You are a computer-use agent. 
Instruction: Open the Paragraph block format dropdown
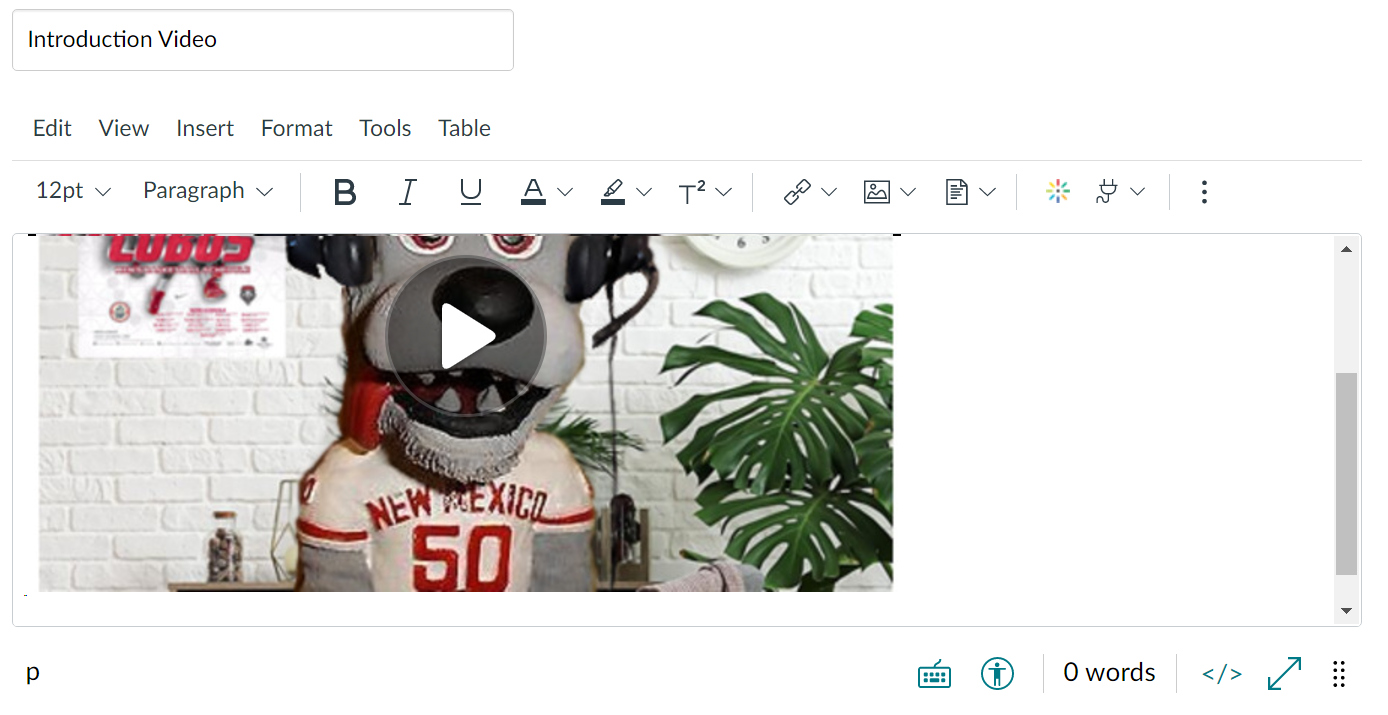[208, 191]
